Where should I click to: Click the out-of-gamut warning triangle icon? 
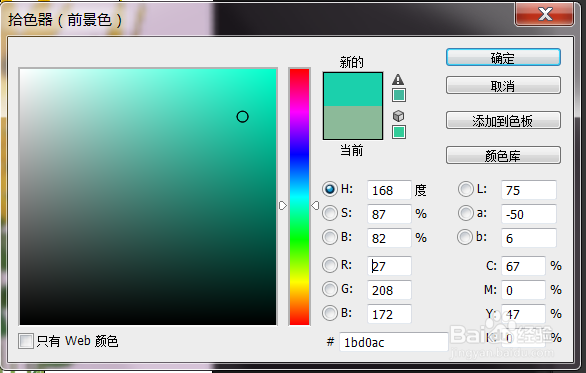click(398, 79)
